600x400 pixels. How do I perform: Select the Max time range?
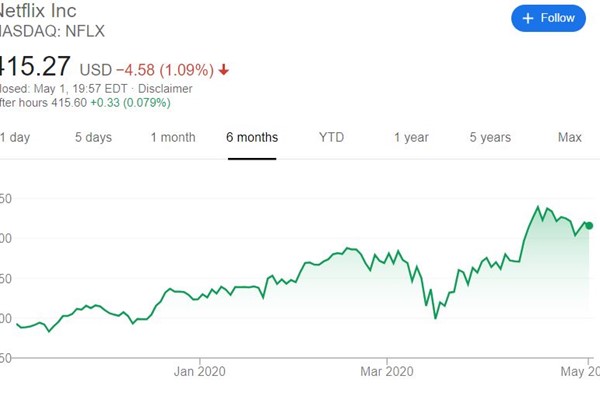tap(570, 137)
